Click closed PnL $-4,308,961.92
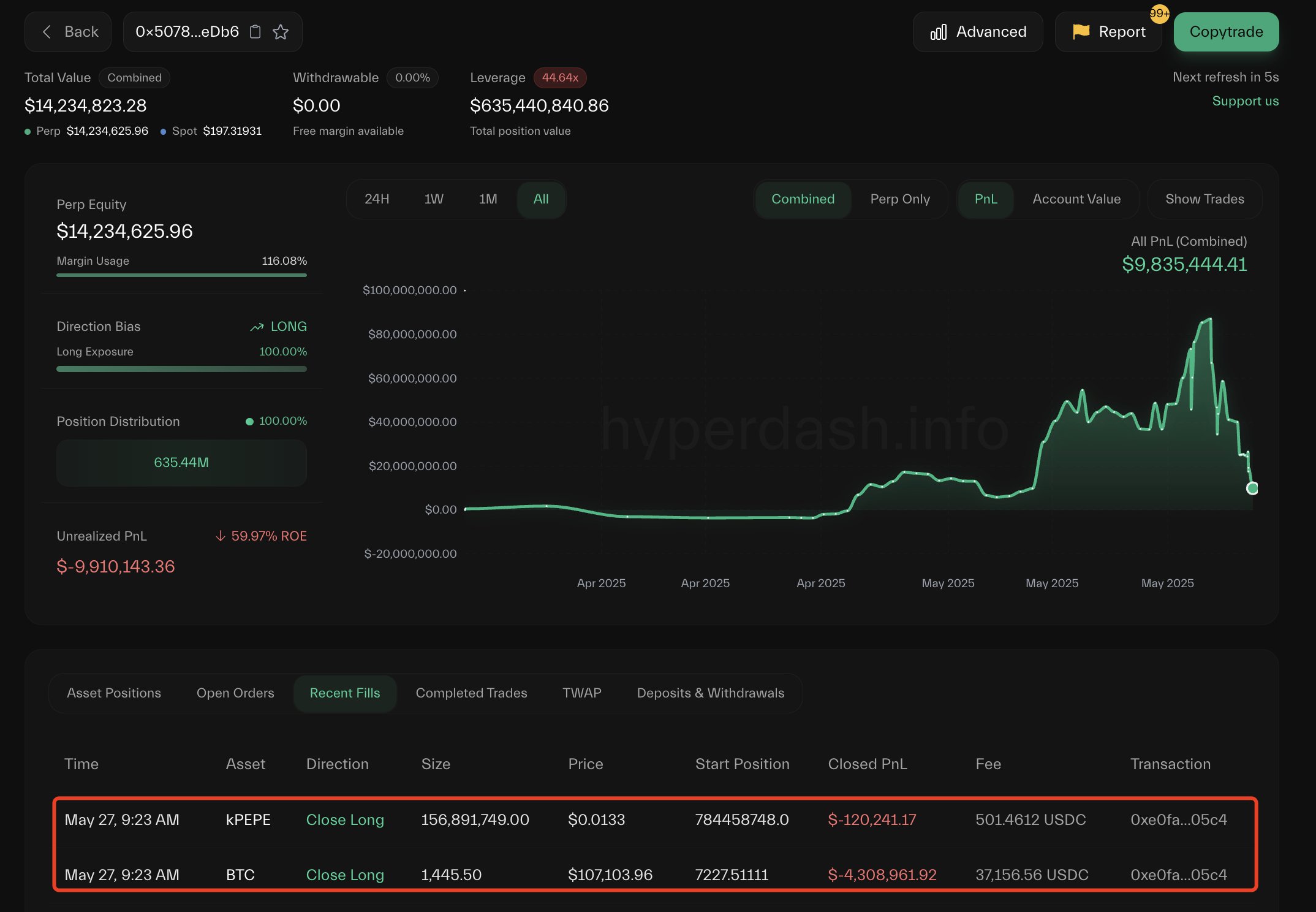 [882, 875]
